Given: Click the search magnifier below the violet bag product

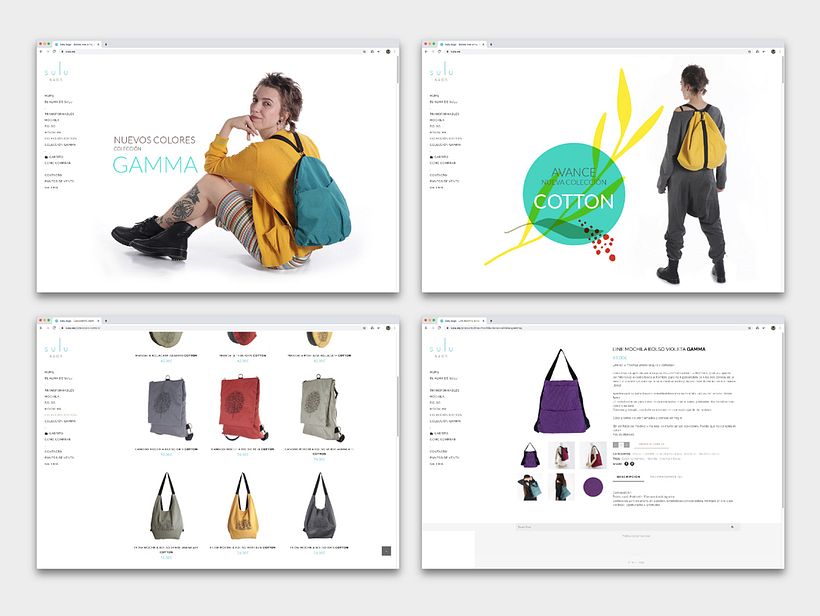Looking at the screenshot, I should click(x=732, y=527).
